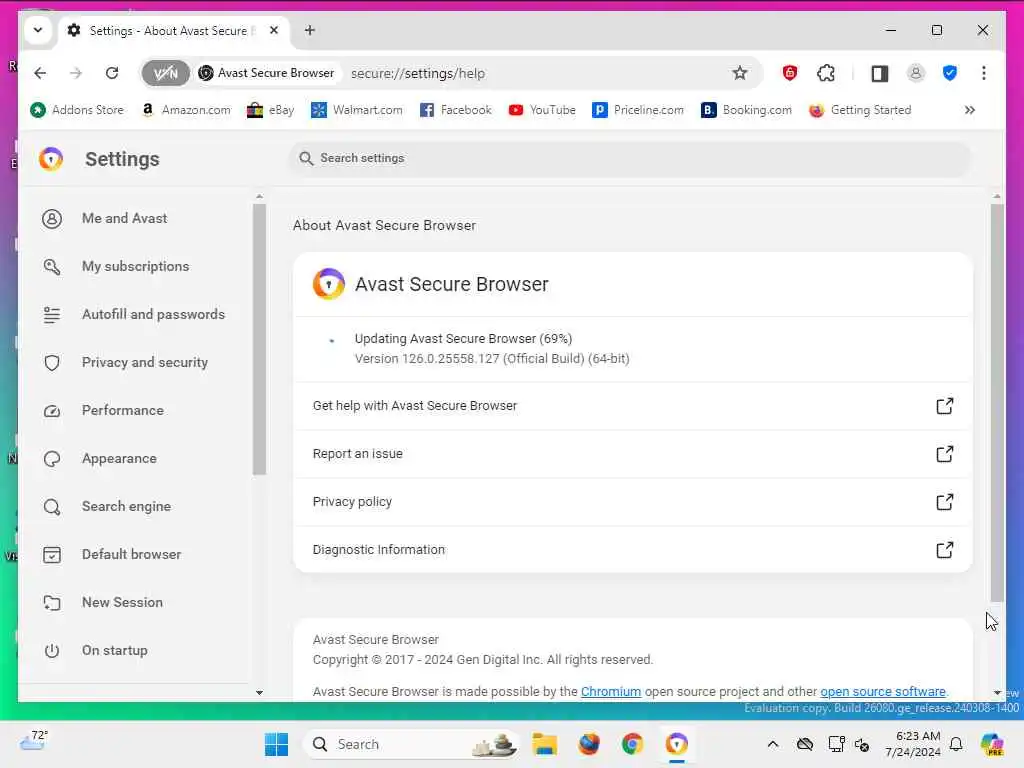
Task: Click the Avast logo beside Settings heading
Action: pos(51,159)
